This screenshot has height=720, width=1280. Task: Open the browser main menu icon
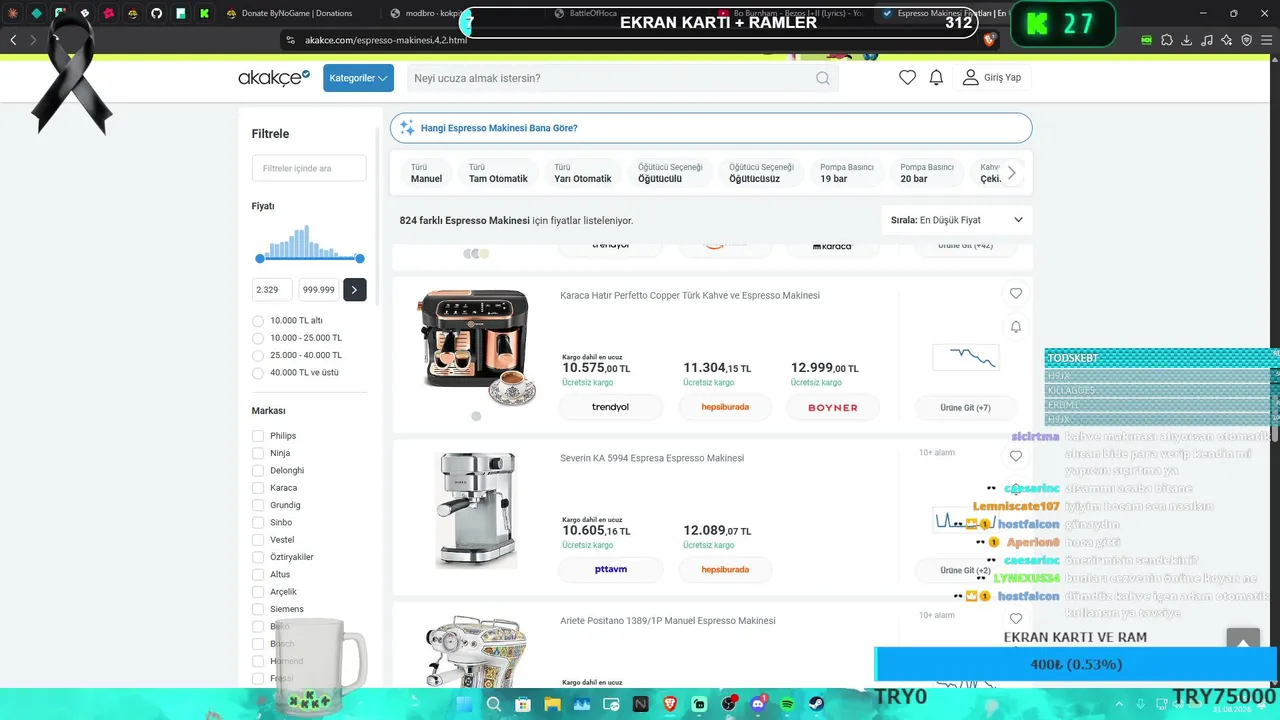[1266, 40]
